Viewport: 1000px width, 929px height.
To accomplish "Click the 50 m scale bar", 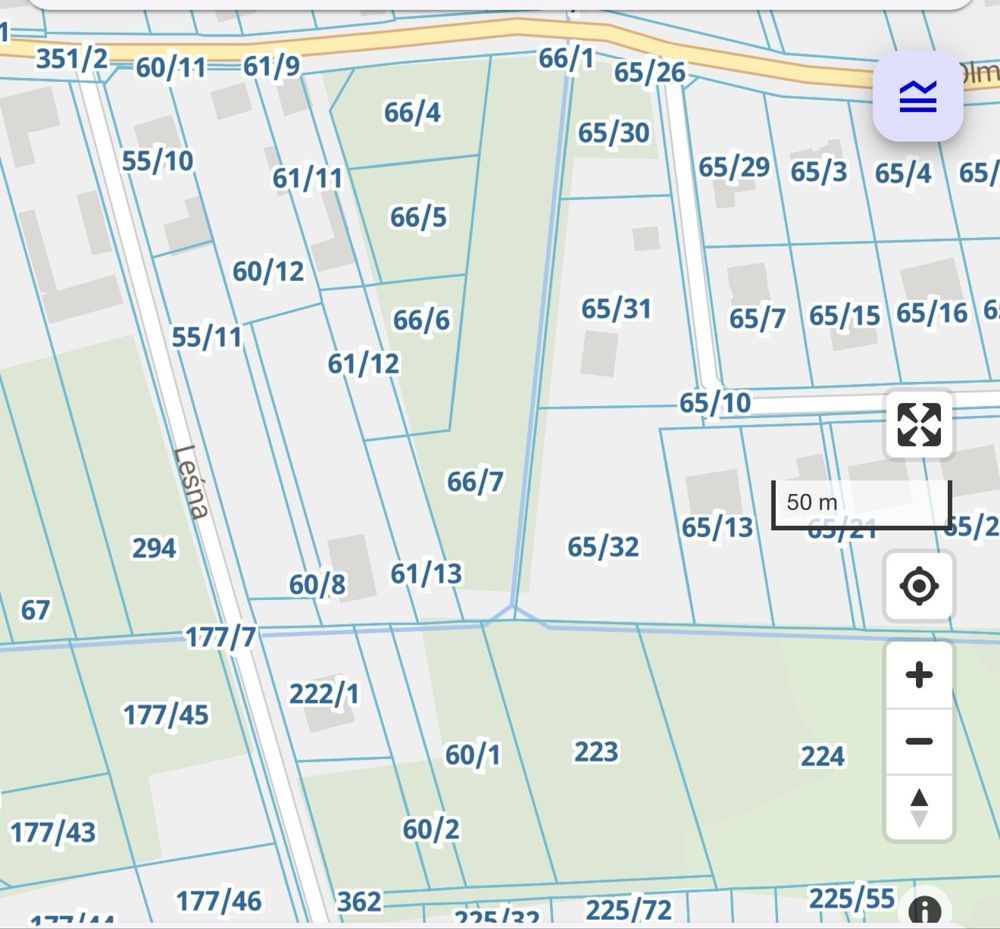I will (861, 504).
